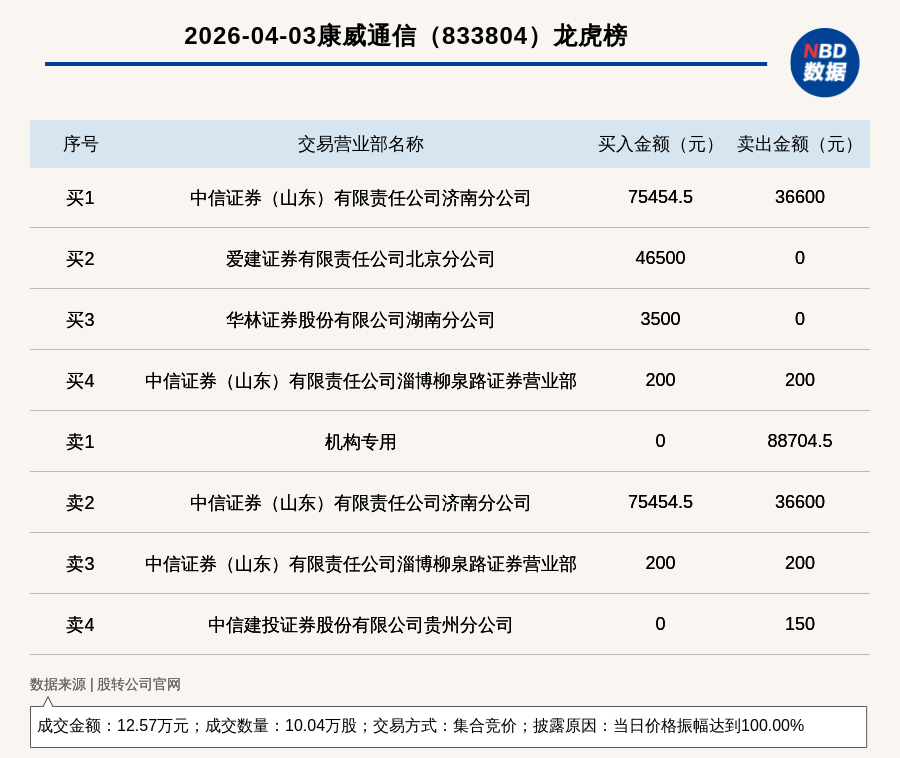Select the 46500 buy amount value
Image resolution: width=900 pixels, height=758 pixels.
pos(660,258)
